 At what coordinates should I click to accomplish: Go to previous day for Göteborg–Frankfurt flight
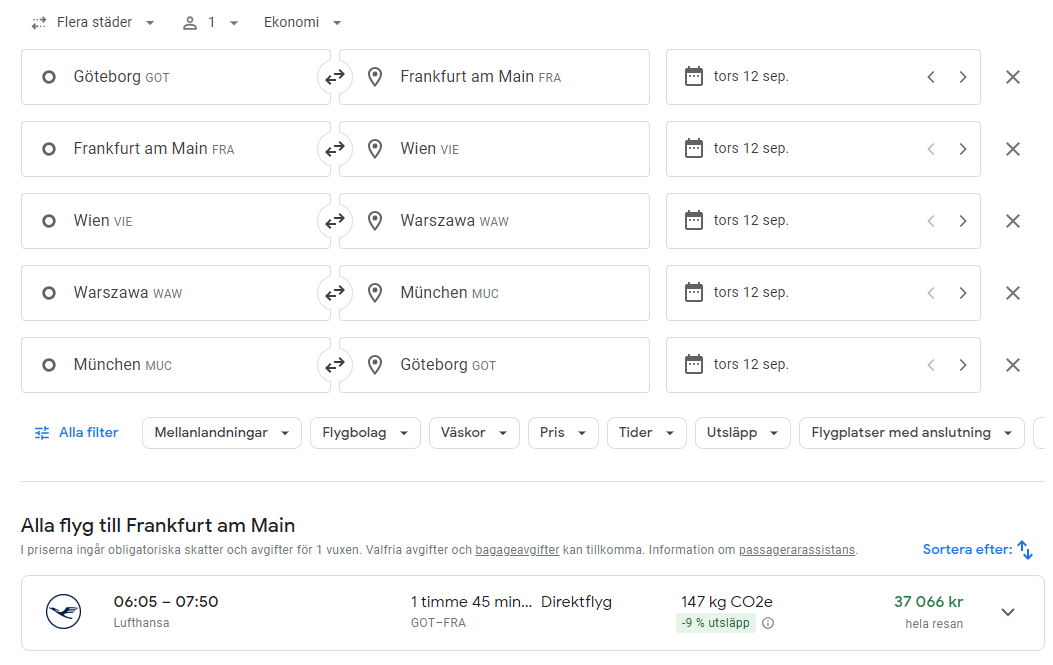pyautogui.click(x=931, y=77)
